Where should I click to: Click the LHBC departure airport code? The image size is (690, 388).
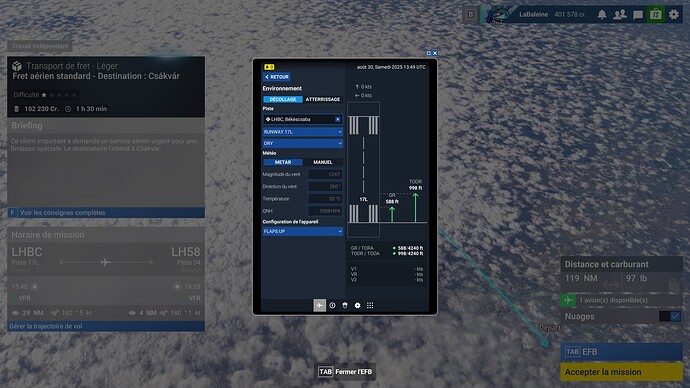click(27, 252)
